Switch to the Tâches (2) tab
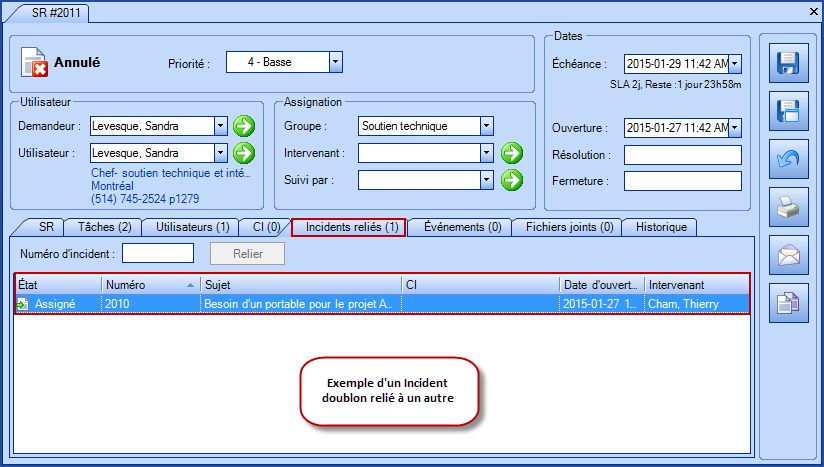 tap(104, 227)
